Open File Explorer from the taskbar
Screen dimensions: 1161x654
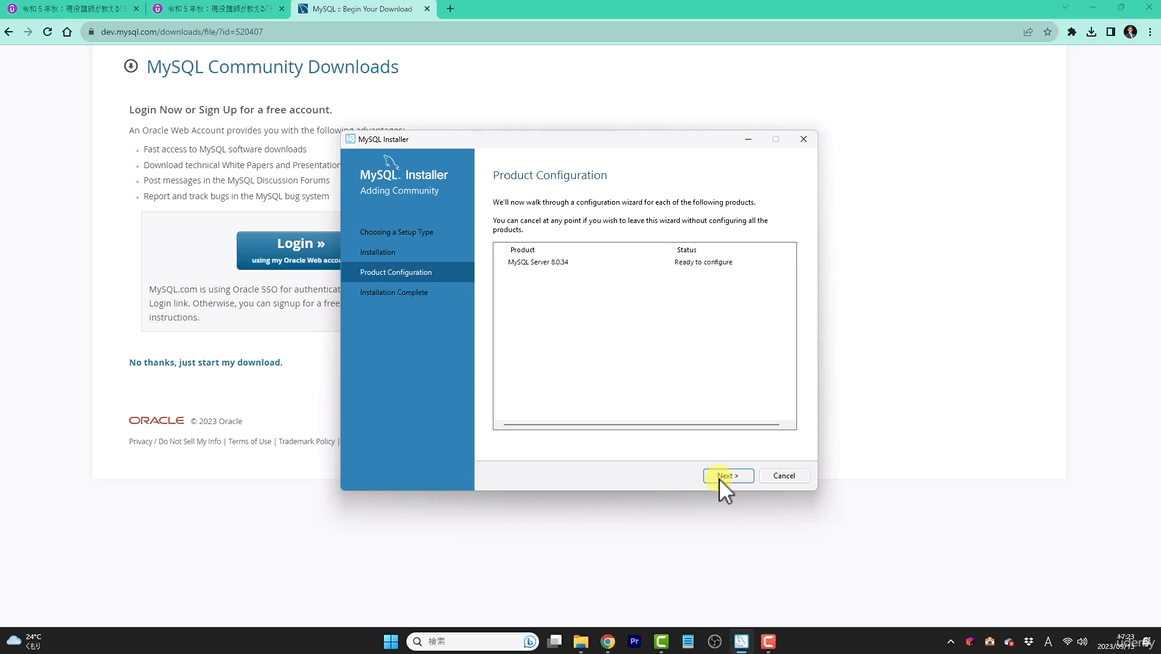pyautogui.click(x=581, y=641)
